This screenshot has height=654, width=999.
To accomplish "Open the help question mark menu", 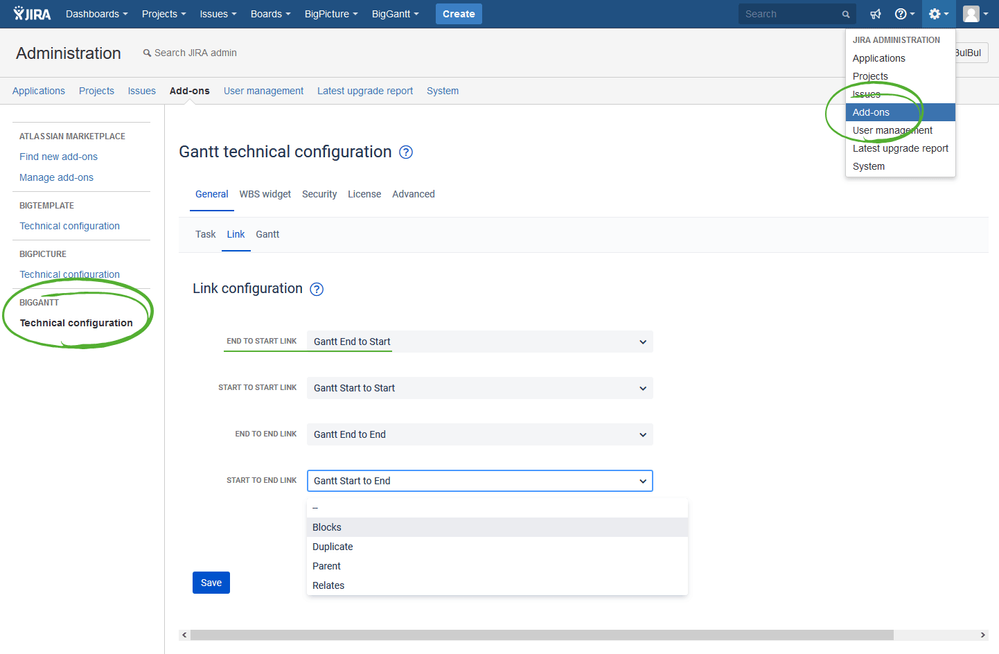I will [x=904, y=14].
